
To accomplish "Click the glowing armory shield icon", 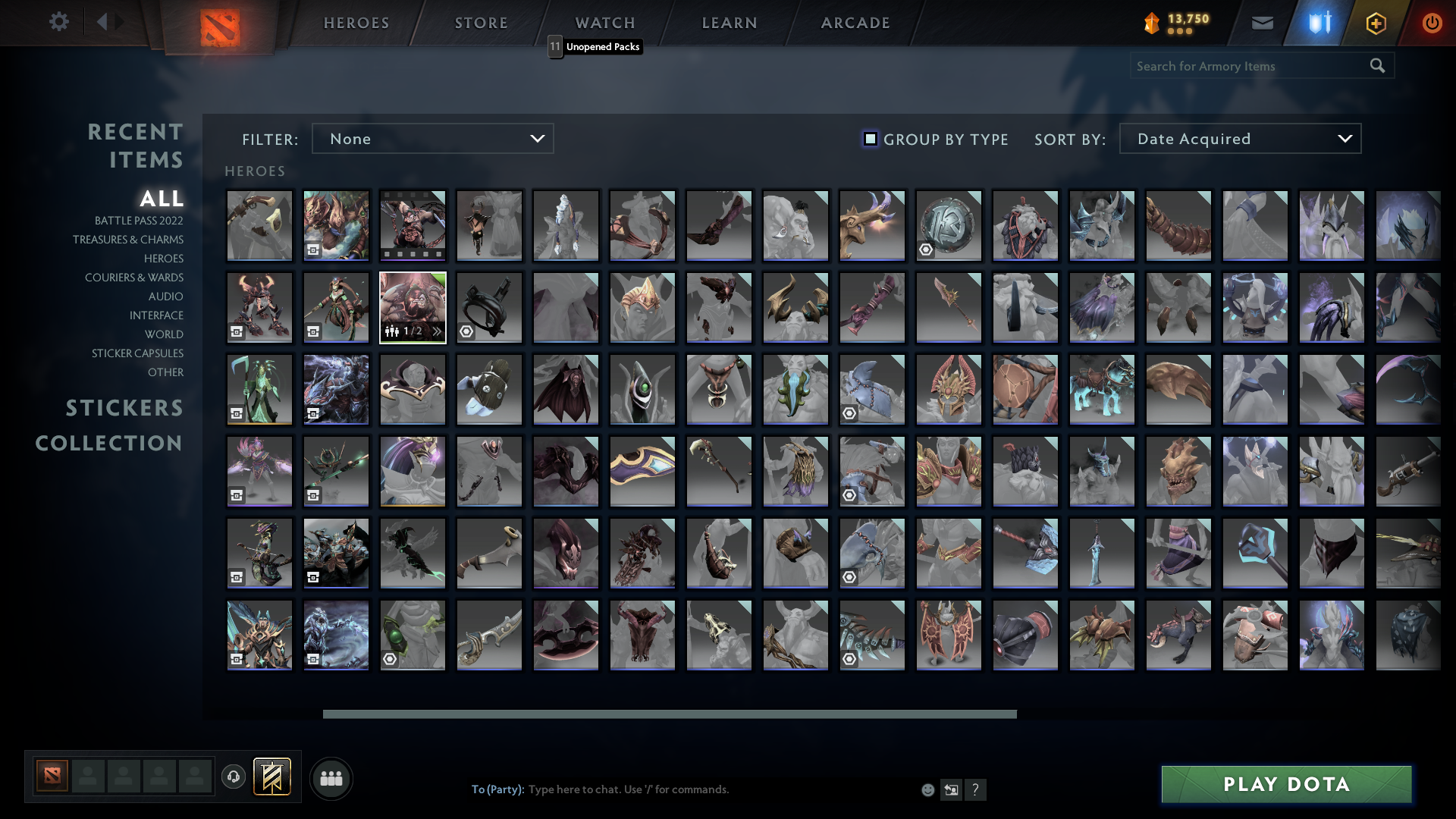I will (x=1318, y=23).
